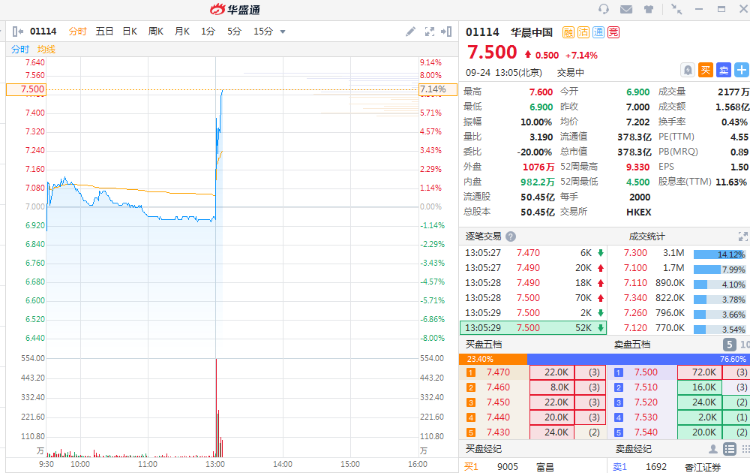Click the compact window mode icon
The image size is (750, 473).
(x=676, y=9)
